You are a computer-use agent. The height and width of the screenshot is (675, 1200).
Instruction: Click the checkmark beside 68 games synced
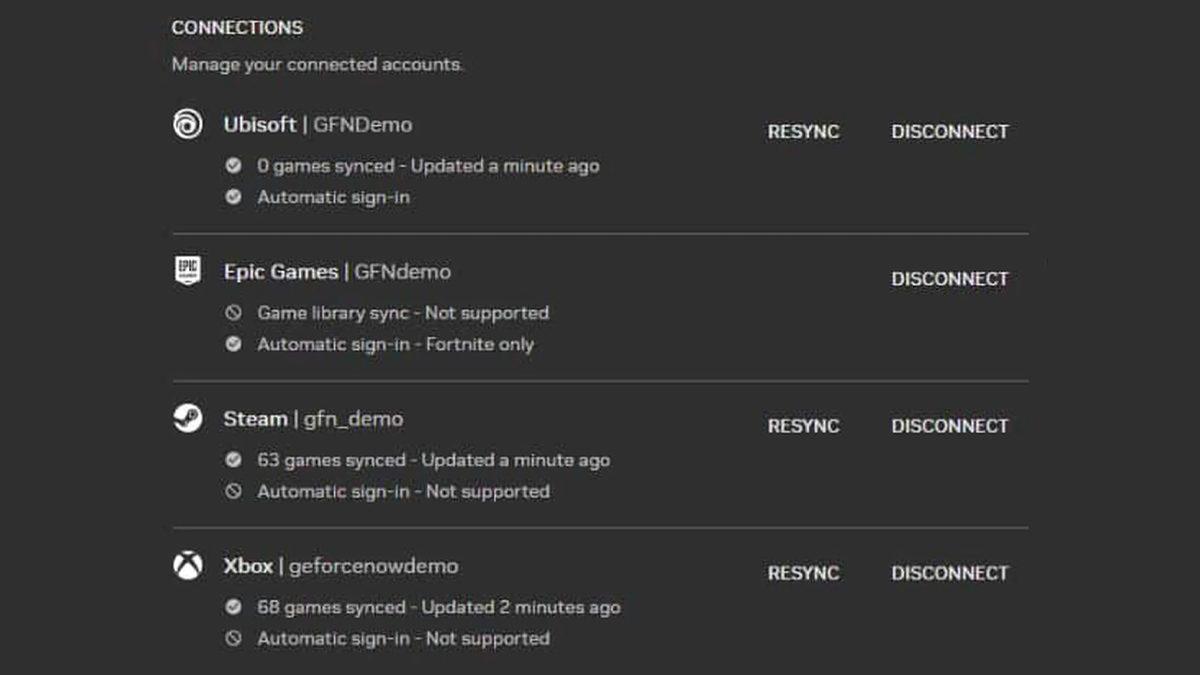234,607
